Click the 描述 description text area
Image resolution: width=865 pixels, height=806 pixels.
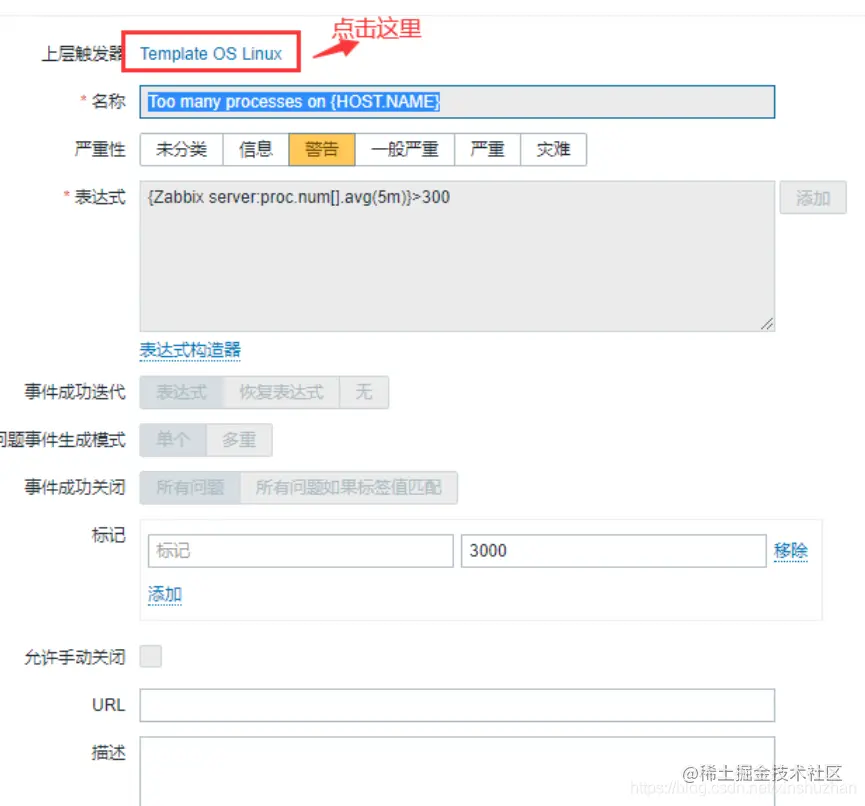457,771
